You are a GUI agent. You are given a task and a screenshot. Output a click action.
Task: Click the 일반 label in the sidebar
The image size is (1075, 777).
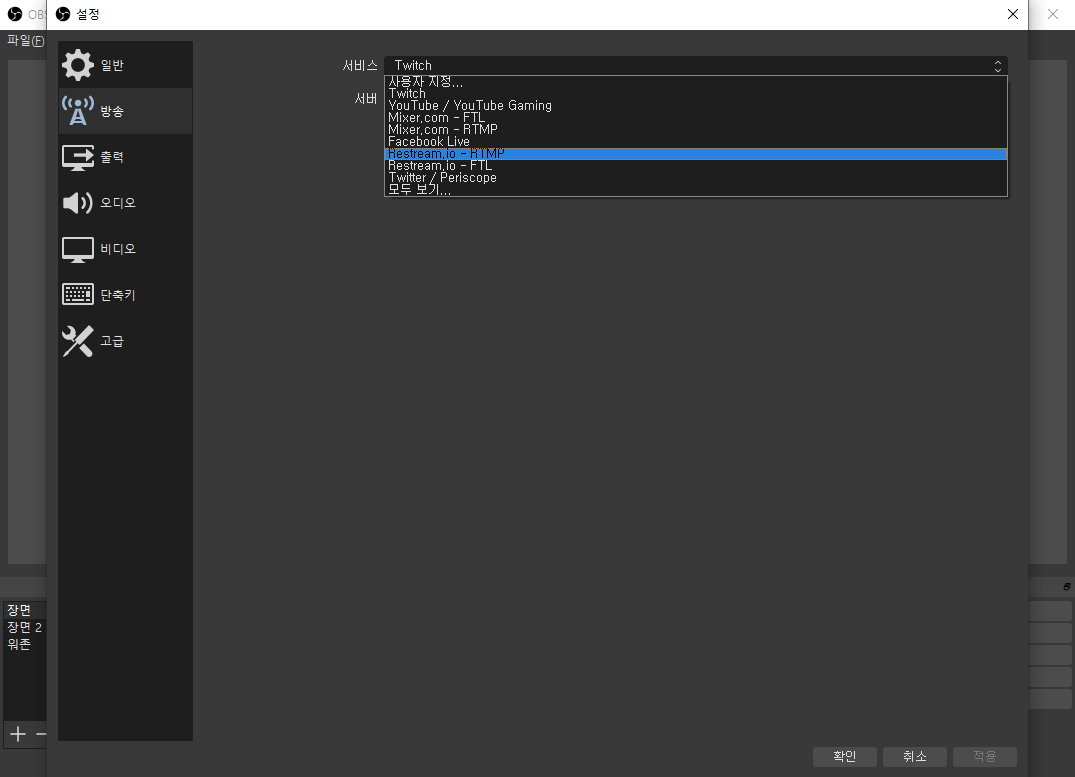pyautogui.click(x=112, y=65)
